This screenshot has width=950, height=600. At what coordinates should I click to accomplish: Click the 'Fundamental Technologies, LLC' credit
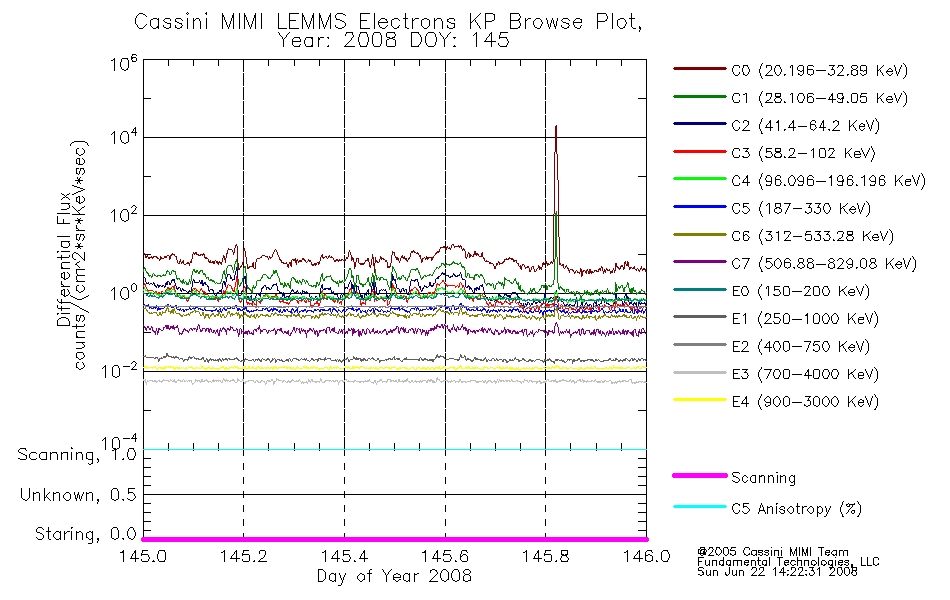pyautogui.click(x=788, y=562)
